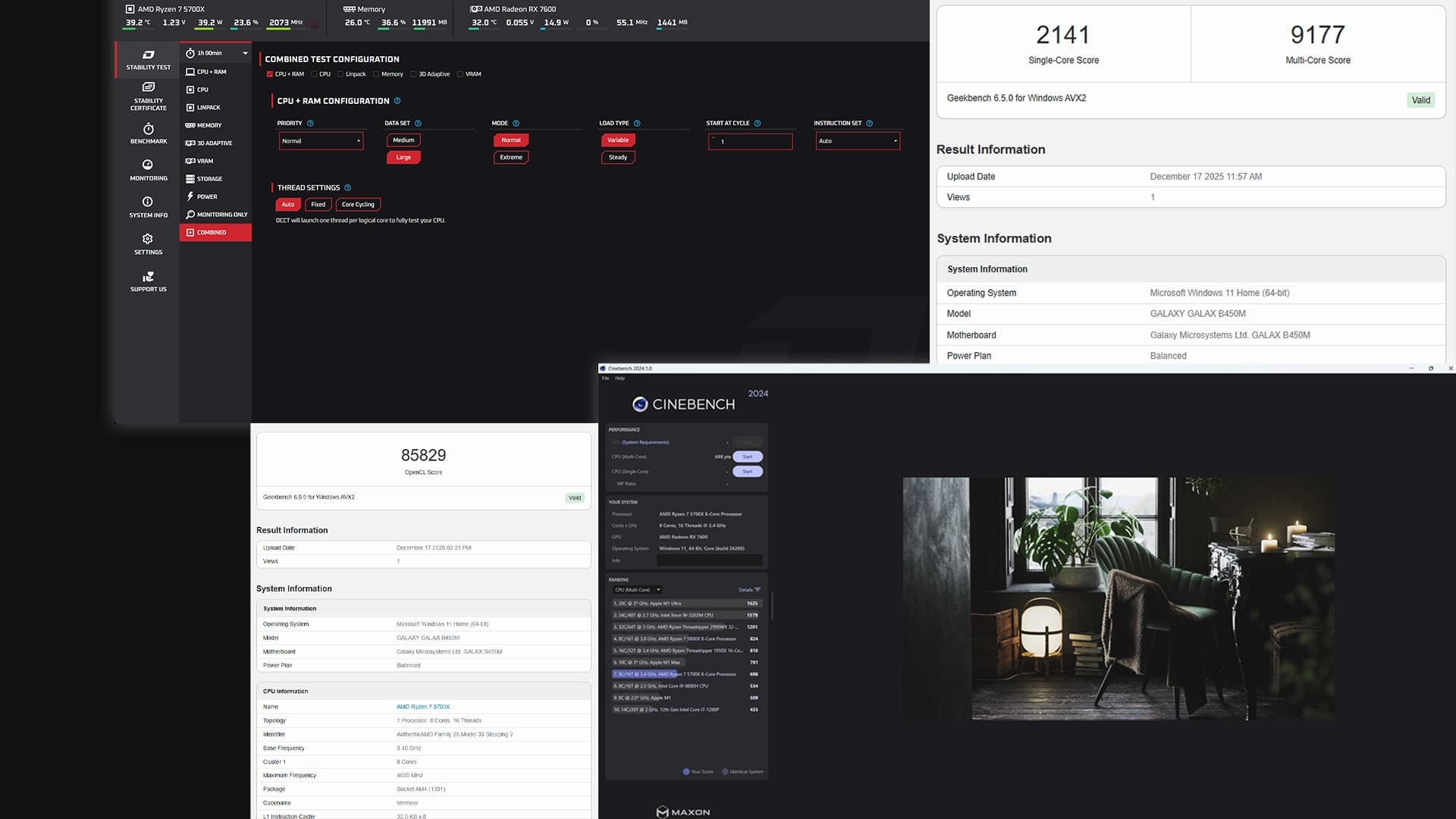The height and width of the screenshot is (819, 1456).
Task: Open System Info in sidebar
Action: [x=149, y=206]
